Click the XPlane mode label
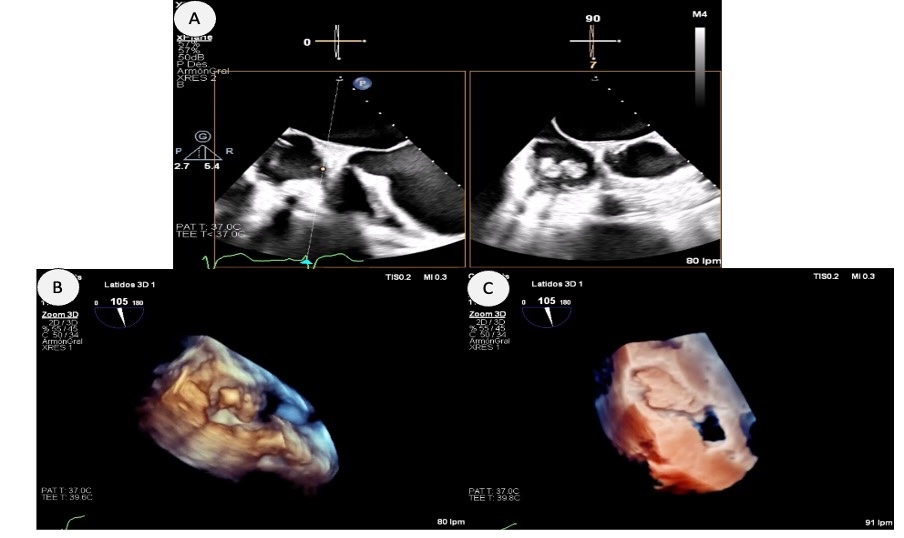The image size is (904, 538). [194, 37]
